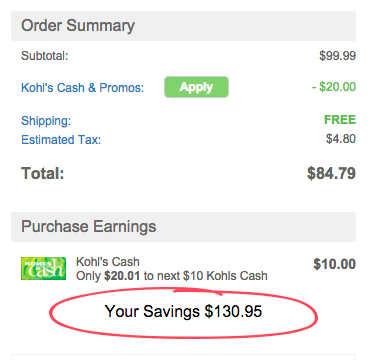Open the Estimated Tax link
Viewport: 375px width, 360px height.
[61, 140]
